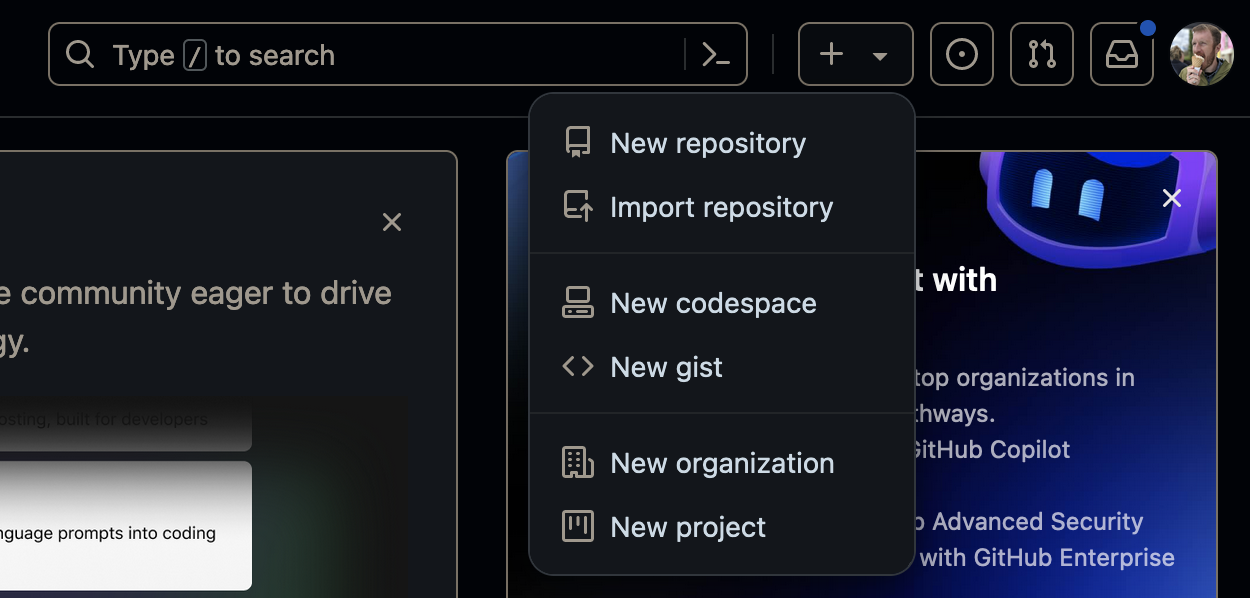Choose New organization menu entry
Screen dimensions: 1250x598
click(x=722, y=463)
